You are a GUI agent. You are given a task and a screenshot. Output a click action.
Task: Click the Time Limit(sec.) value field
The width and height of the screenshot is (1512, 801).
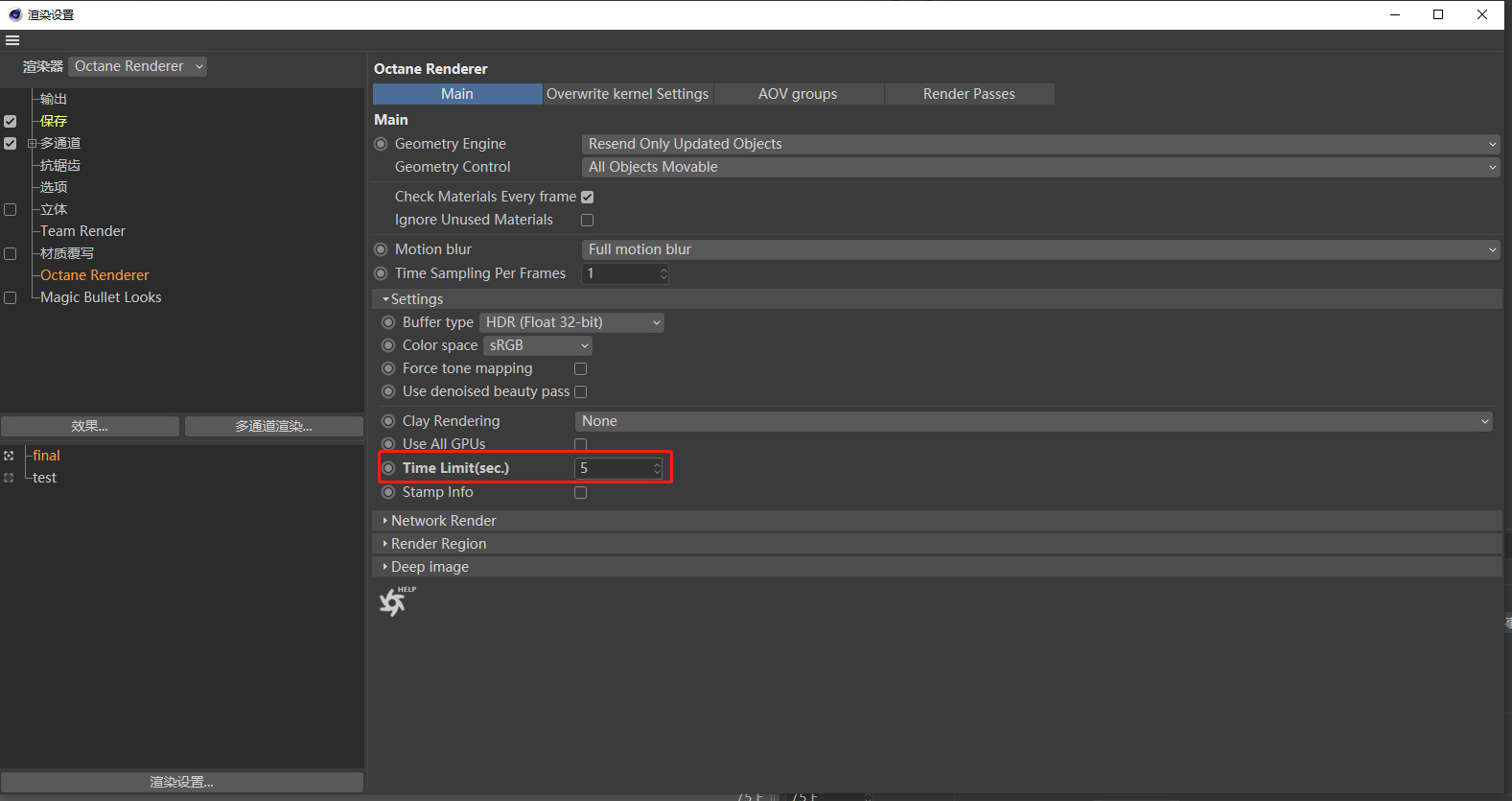(x=618, y=468)
